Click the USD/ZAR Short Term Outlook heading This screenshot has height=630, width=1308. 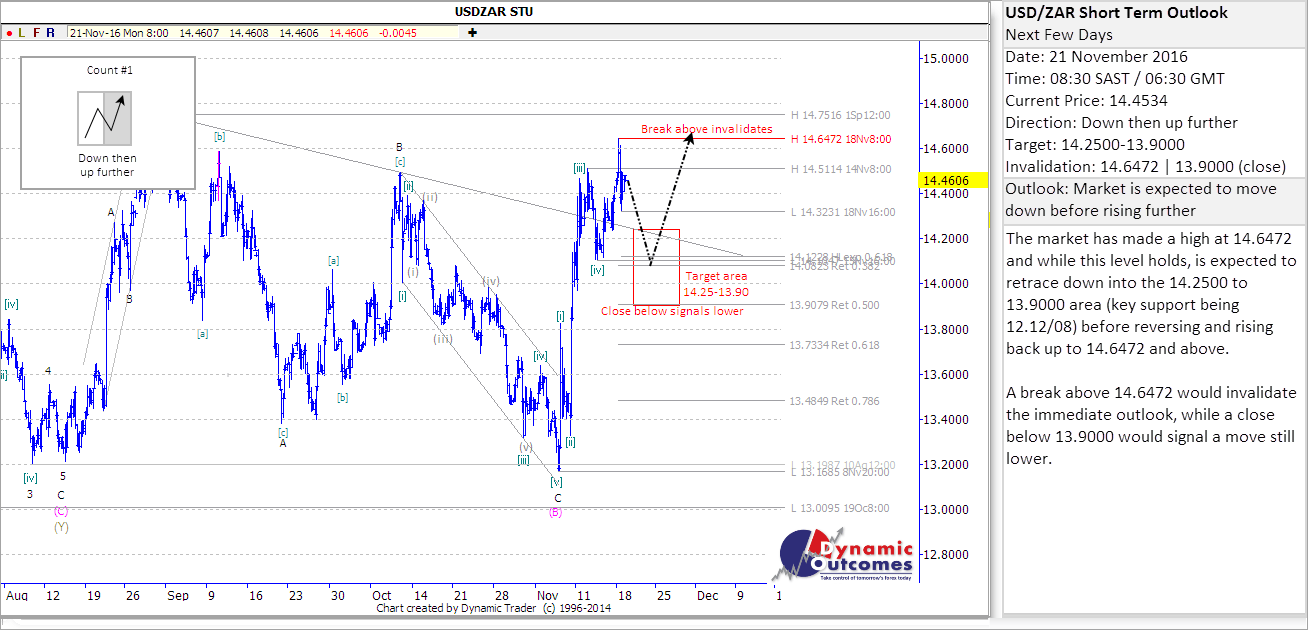[x=1116, y=13]
